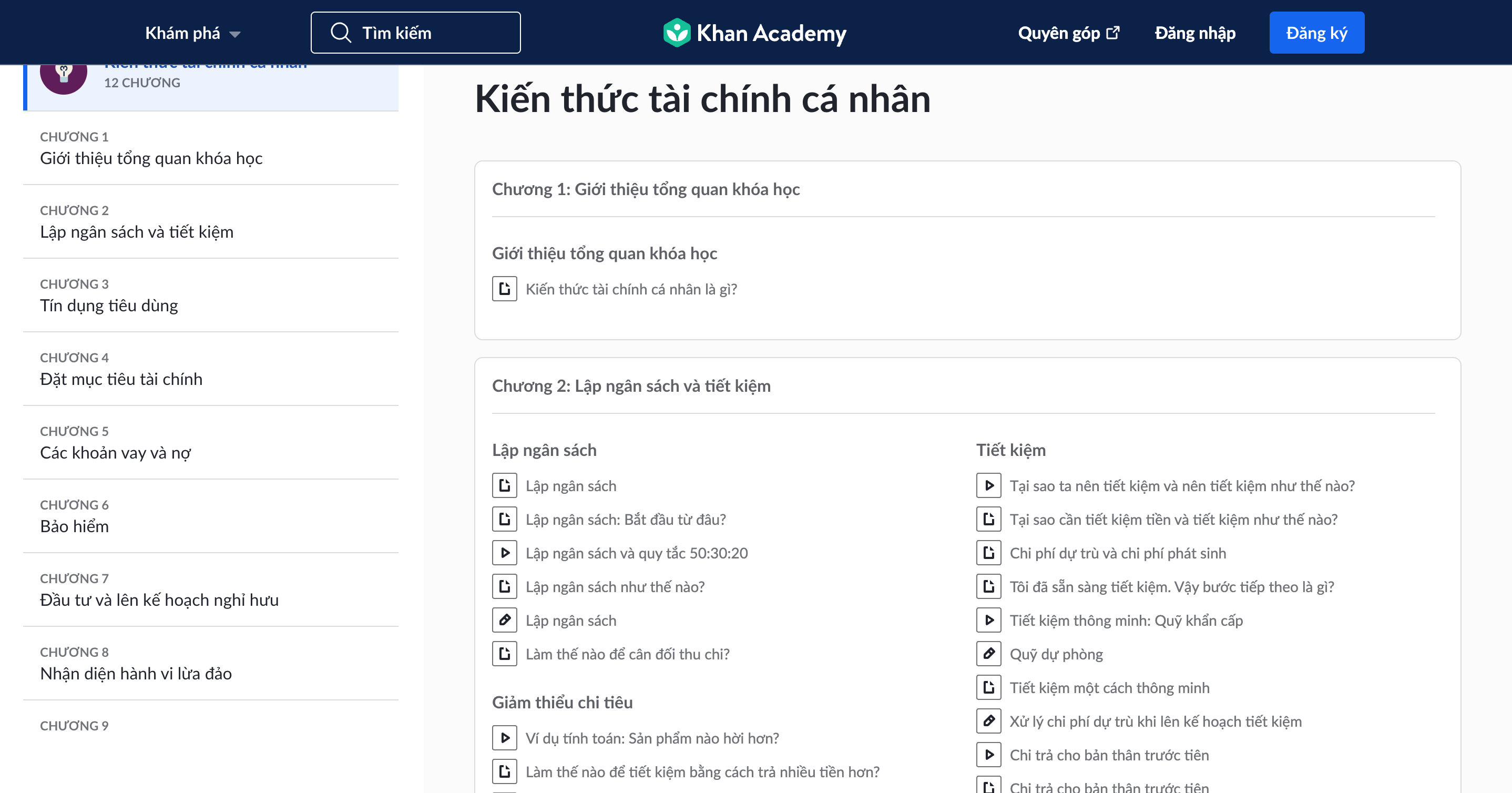Open the 'Giảm thiểu chi tiêu' lesson heading
The width and height of the screenshot is (1512, 793).
pyautogui.click(x=563, y=702)
